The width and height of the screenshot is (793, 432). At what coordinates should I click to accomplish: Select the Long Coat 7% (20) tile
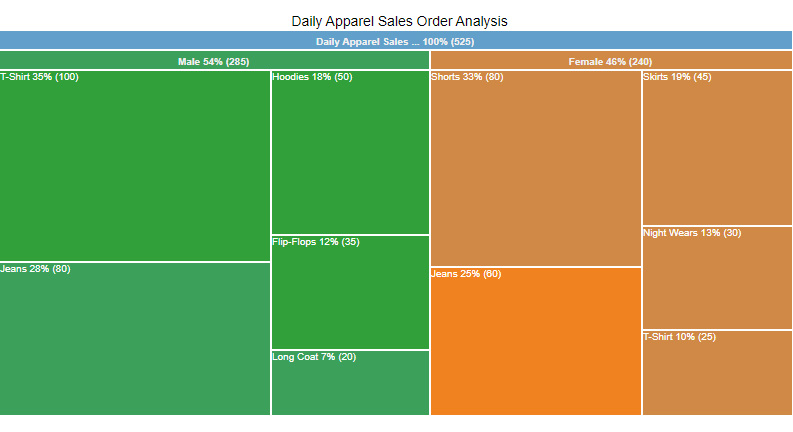[x=350, y=383]
